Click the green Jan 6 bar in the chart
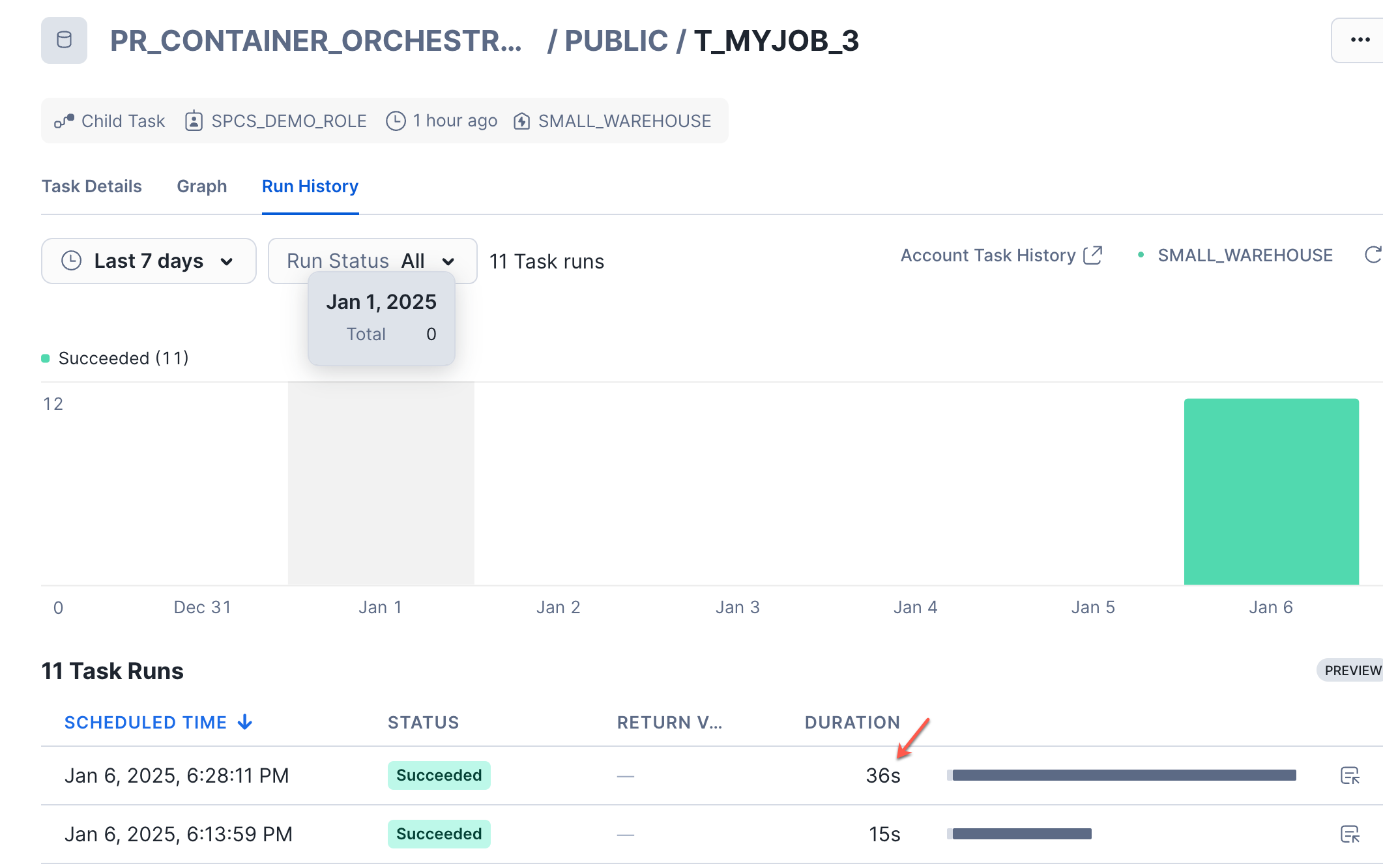This screenshot has height=868, width=1383. pyautogui.click(x=1271, y=491)
